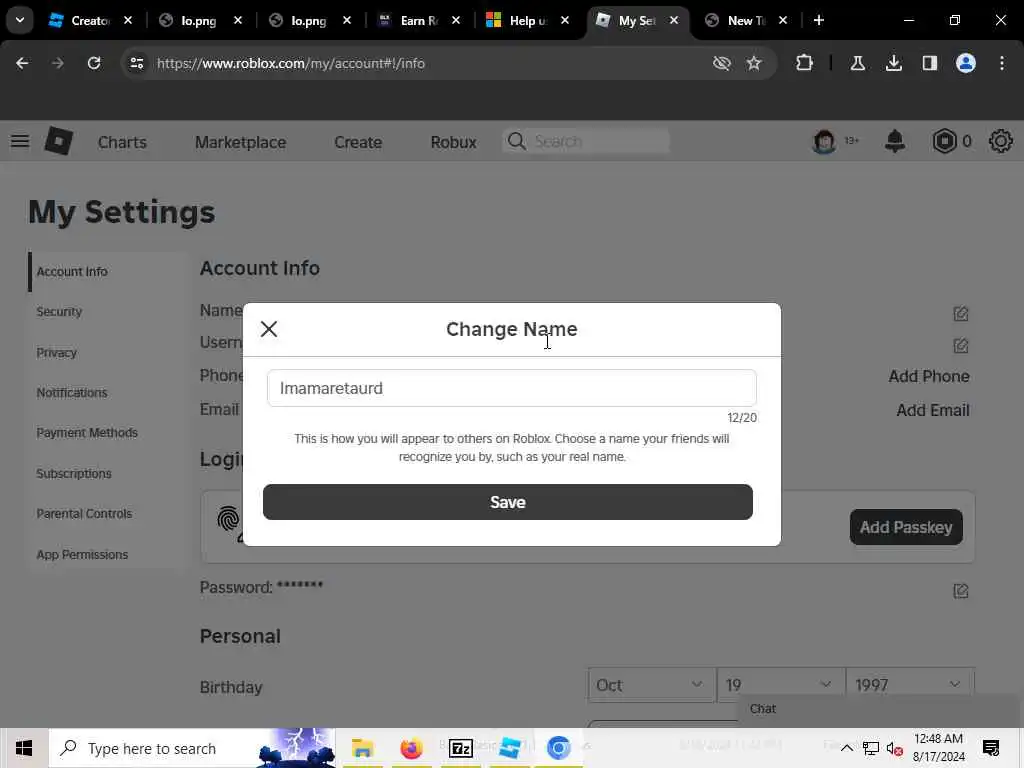
Task: Reload the current page
Action: (x=94, y=63)
